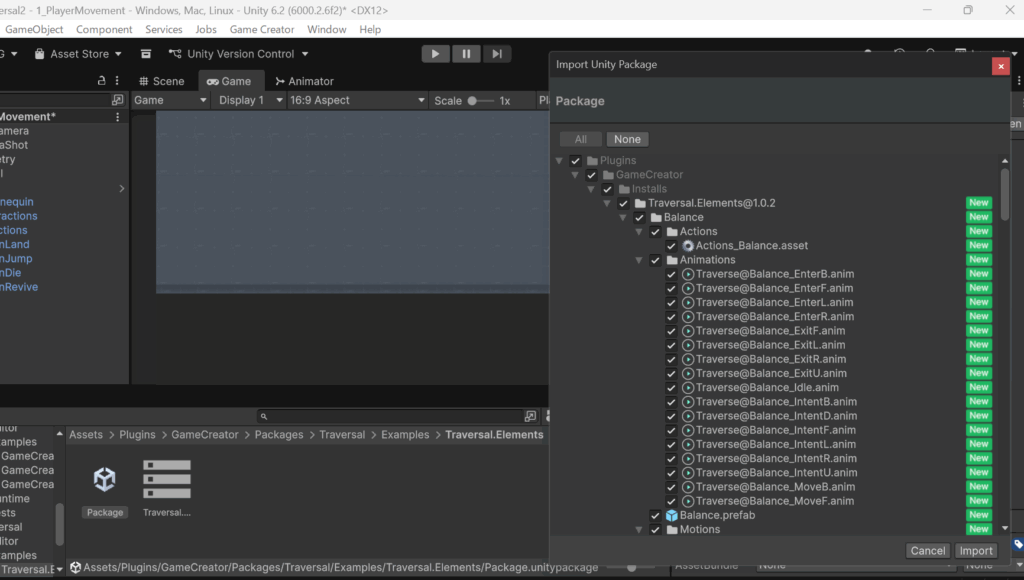
Task: Collapse the Animations folder tree arrow
Action: [639, 260]
